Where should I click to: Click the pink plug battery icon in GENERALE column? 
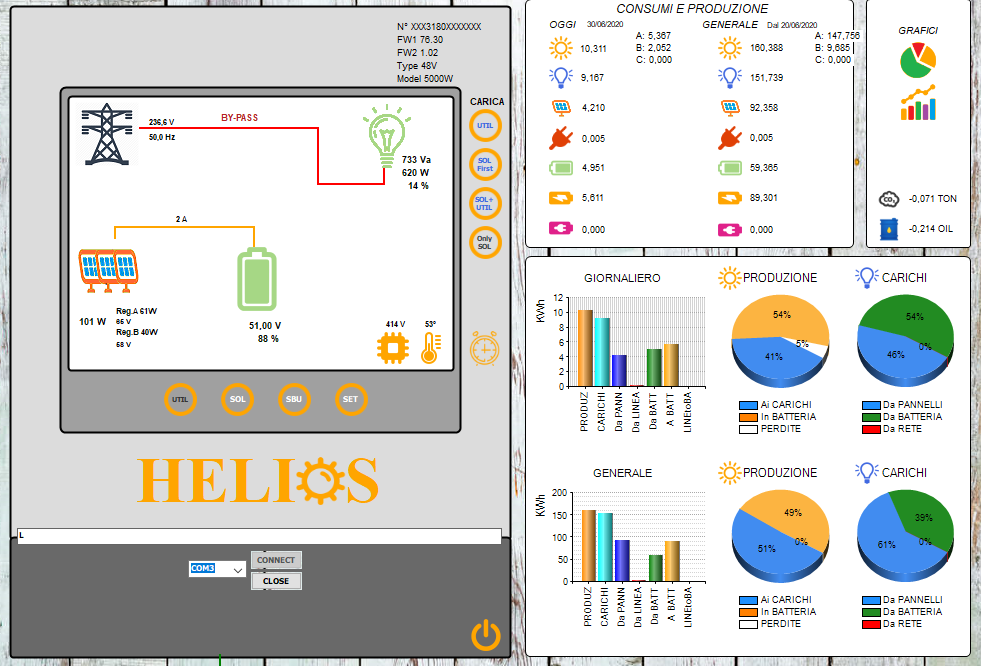tap(729, 230)
